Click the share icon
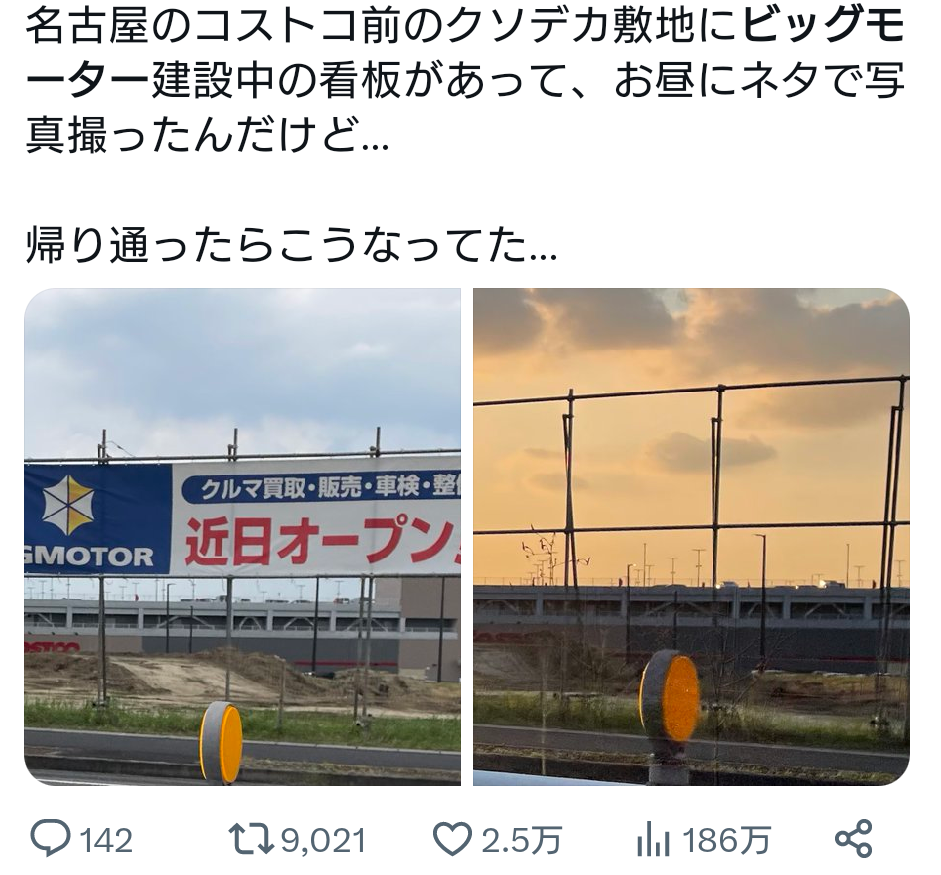 853,838
